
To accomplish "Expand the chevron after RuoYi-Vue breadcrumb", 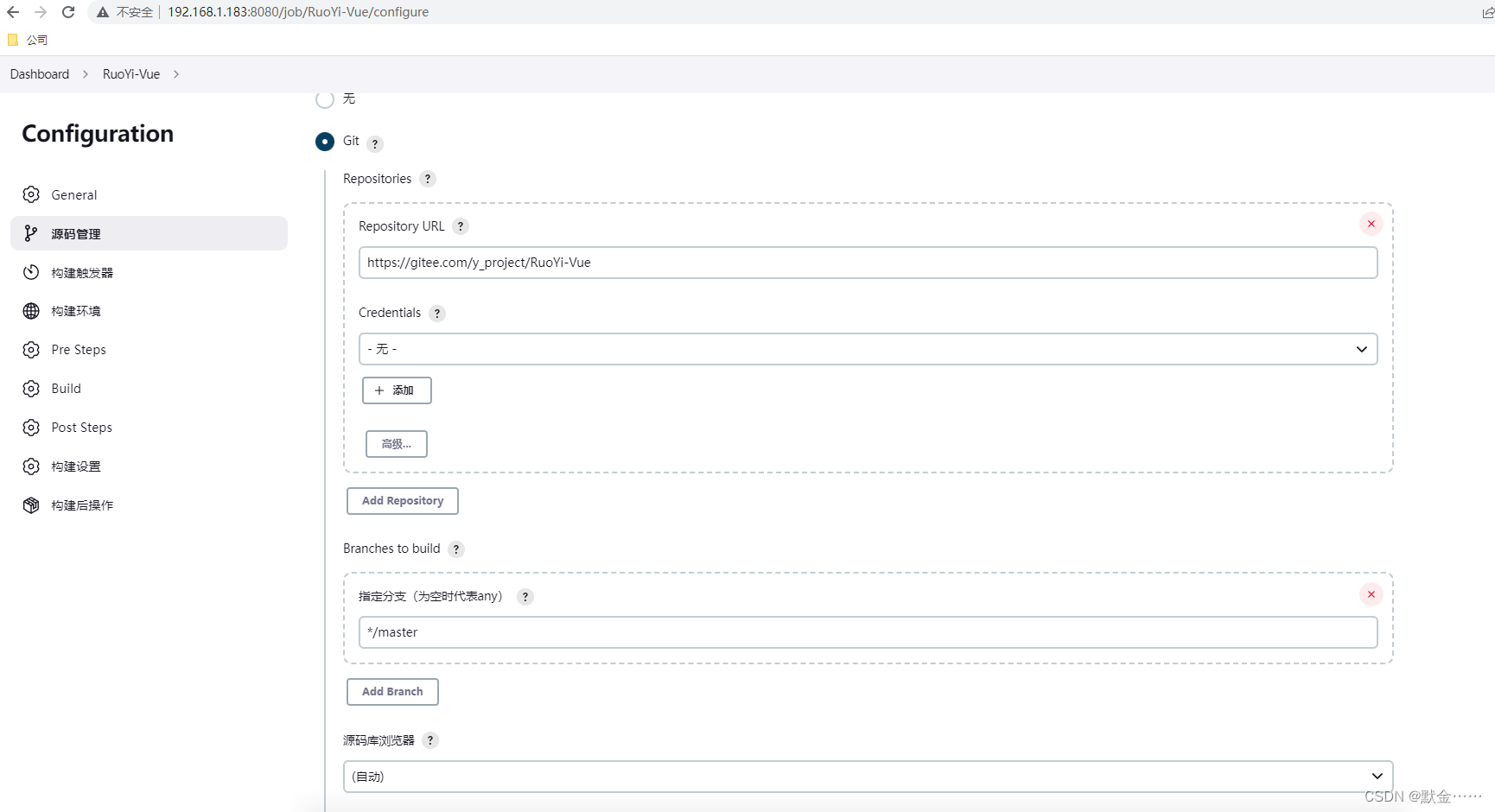I will coord(176,74).
